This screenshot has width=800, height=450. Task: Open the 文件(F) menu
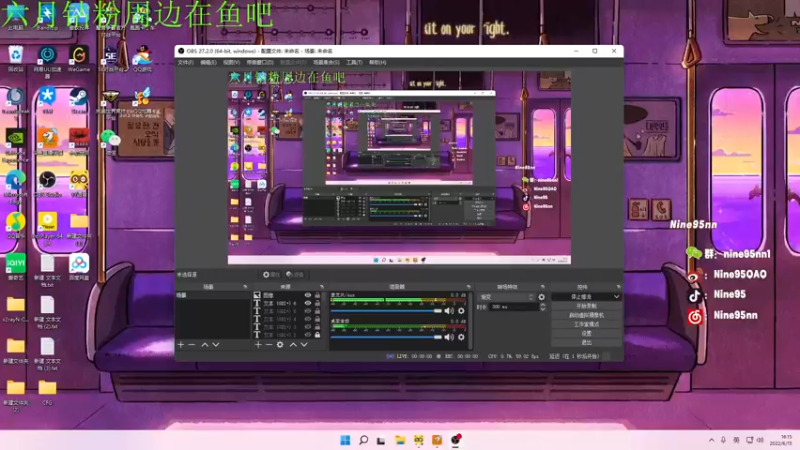(x=186, y=62)
